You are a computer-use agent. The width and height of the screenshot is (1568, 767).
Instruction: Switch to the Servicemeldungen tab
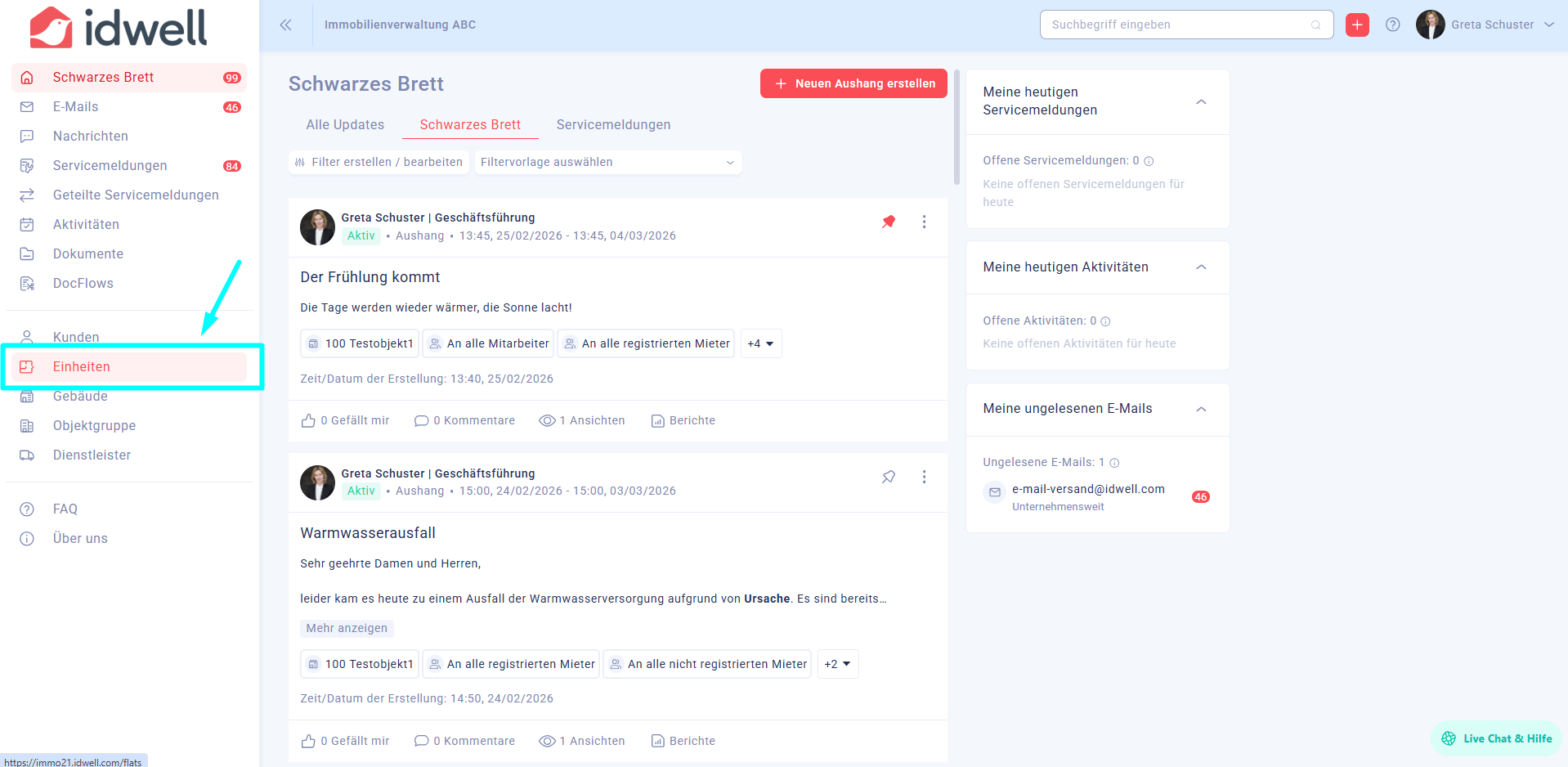click(613, 125)
